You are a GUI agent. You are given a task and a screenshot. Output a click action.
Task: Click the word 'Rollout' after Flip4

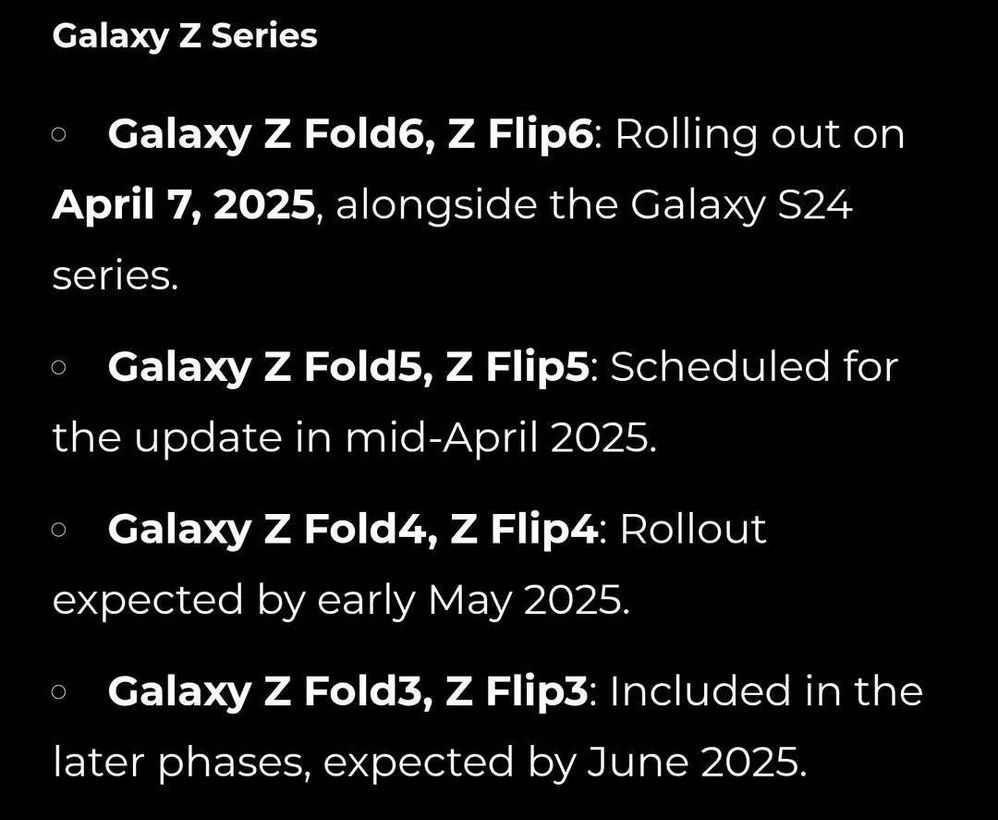pos(693,530)
